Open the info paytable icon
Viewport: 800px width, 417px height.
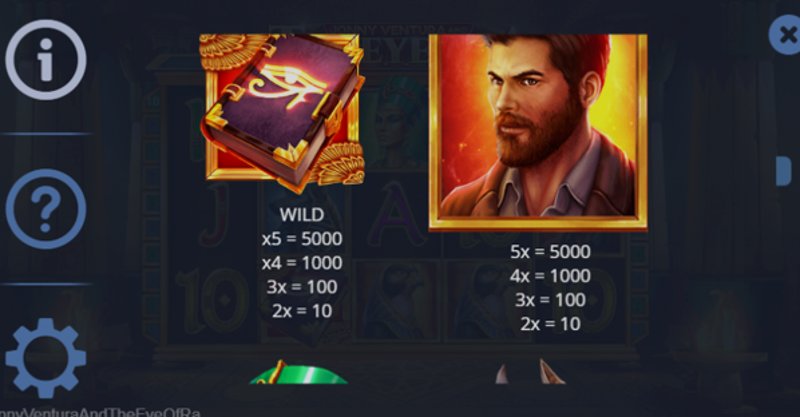pos(46,60)
